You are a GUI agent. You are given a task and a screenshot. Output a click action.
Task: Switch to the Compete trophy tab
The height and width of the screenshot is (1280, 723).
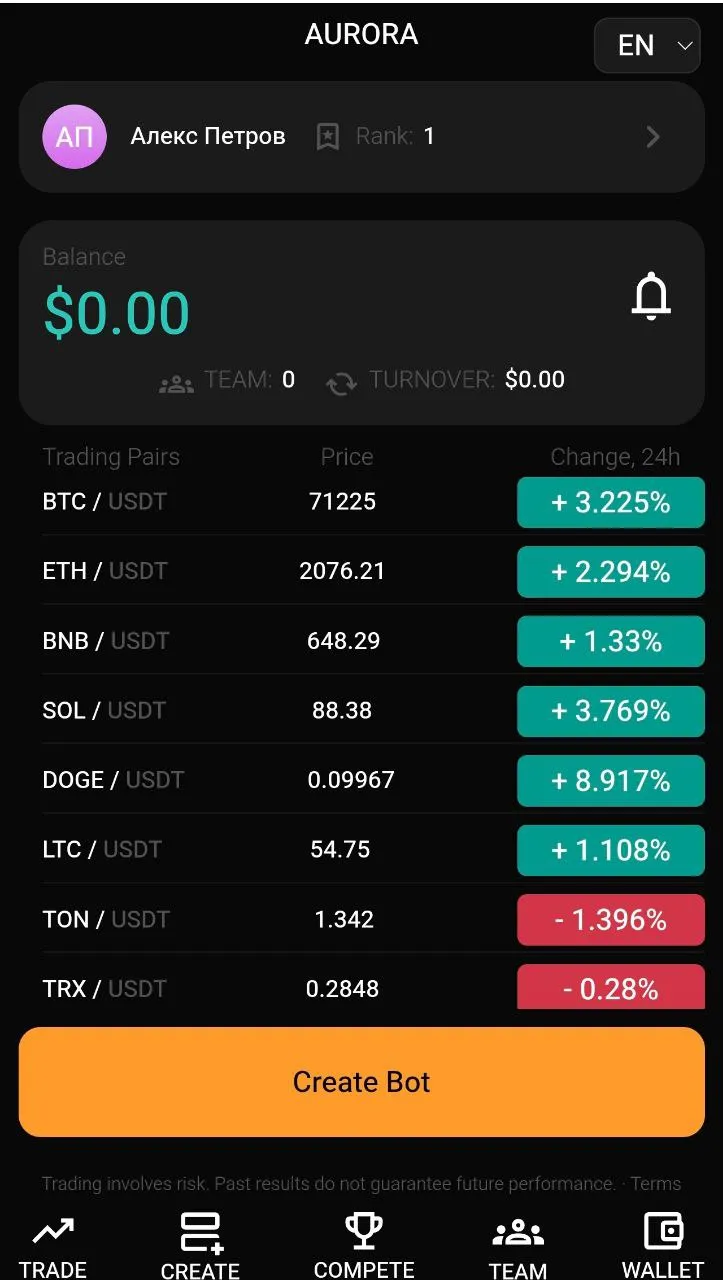click(364, 1245)
